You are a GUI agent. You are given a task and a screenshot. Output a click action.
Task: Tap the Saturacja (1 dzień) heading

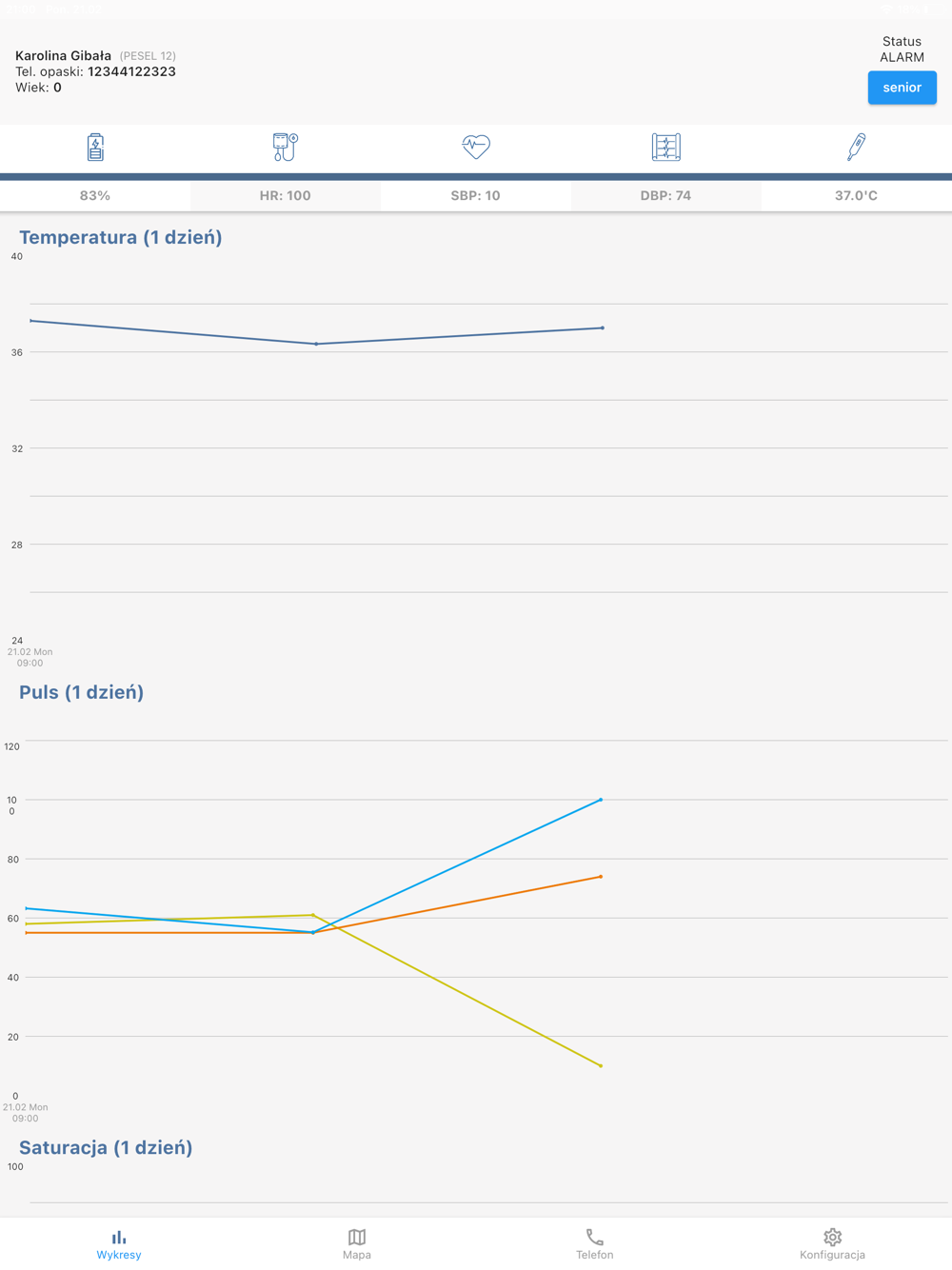(106, 1147)
